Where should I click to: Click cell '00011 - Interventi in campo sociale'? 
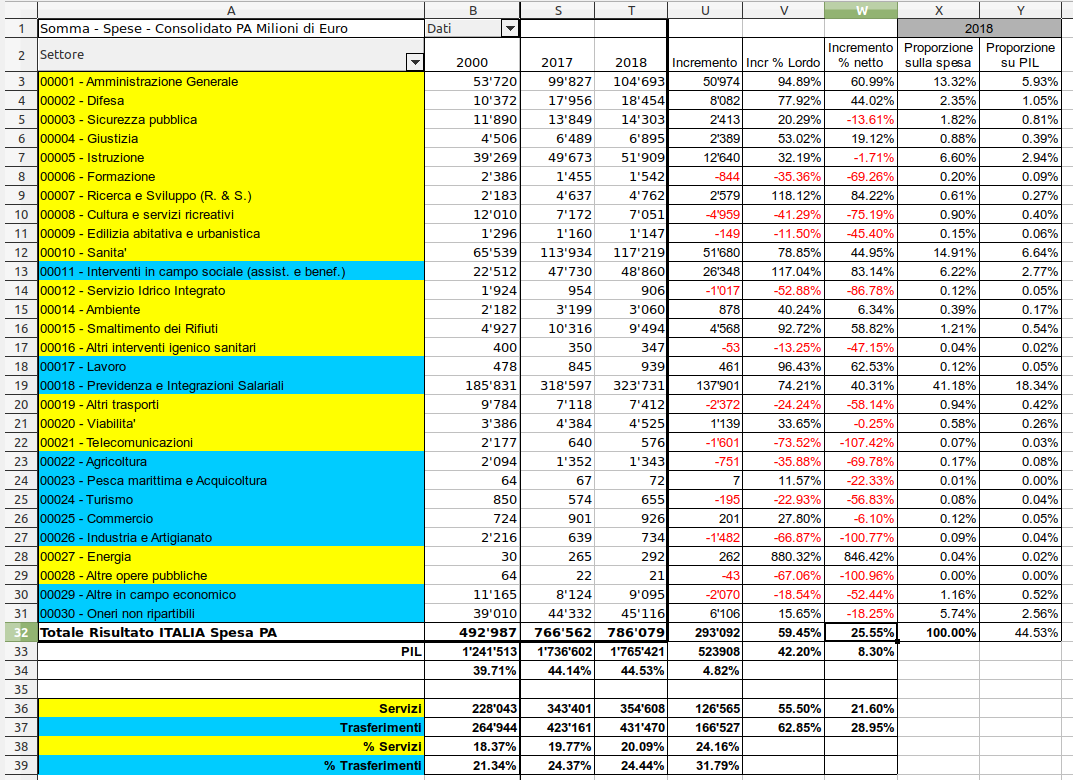click(x=231, y=272)
